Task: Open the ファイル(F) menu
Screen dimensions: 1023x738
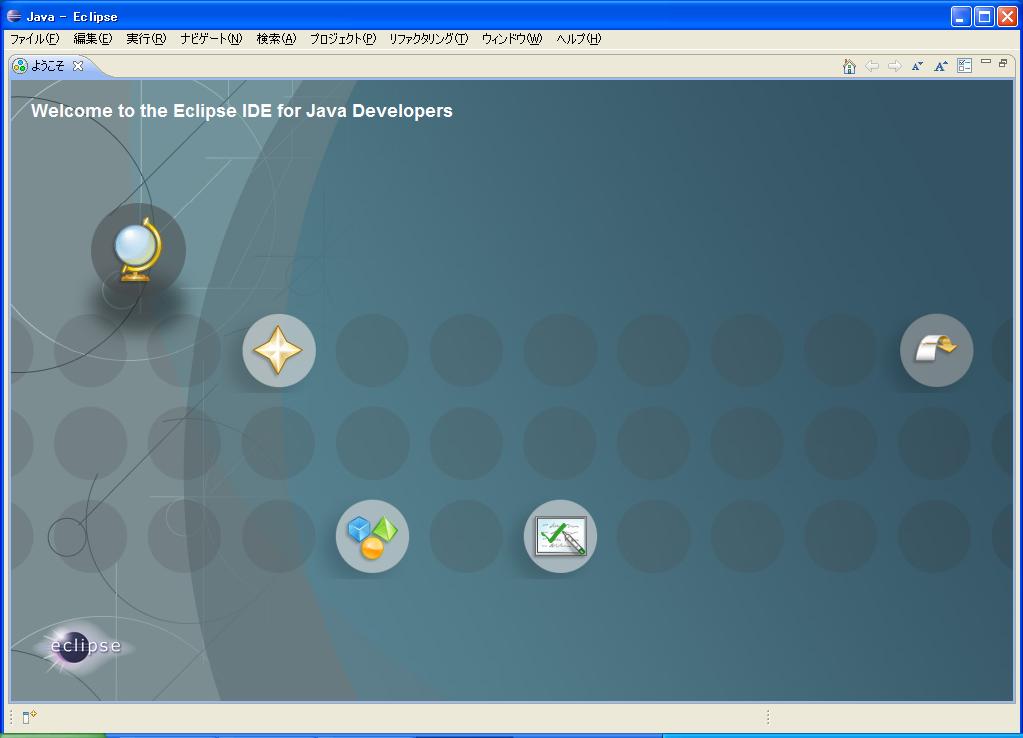Action: point(35,39)
